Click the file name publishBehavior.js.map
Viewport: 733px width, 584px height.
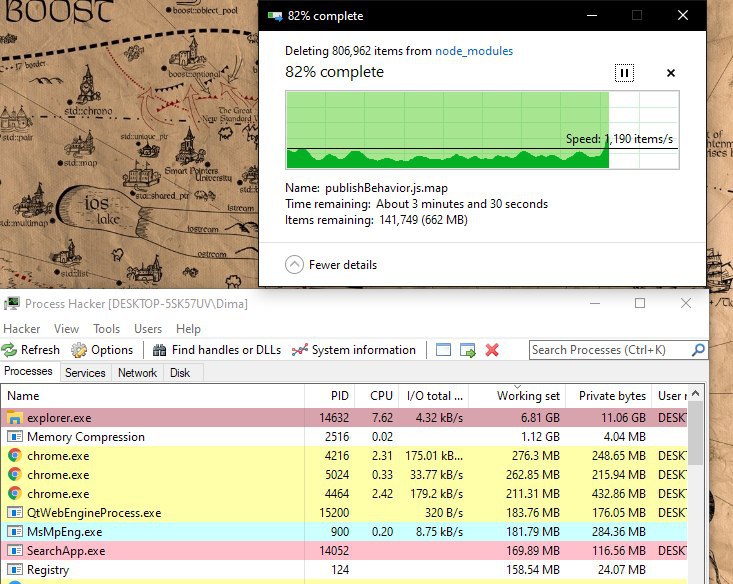click(x=386, y=188)
